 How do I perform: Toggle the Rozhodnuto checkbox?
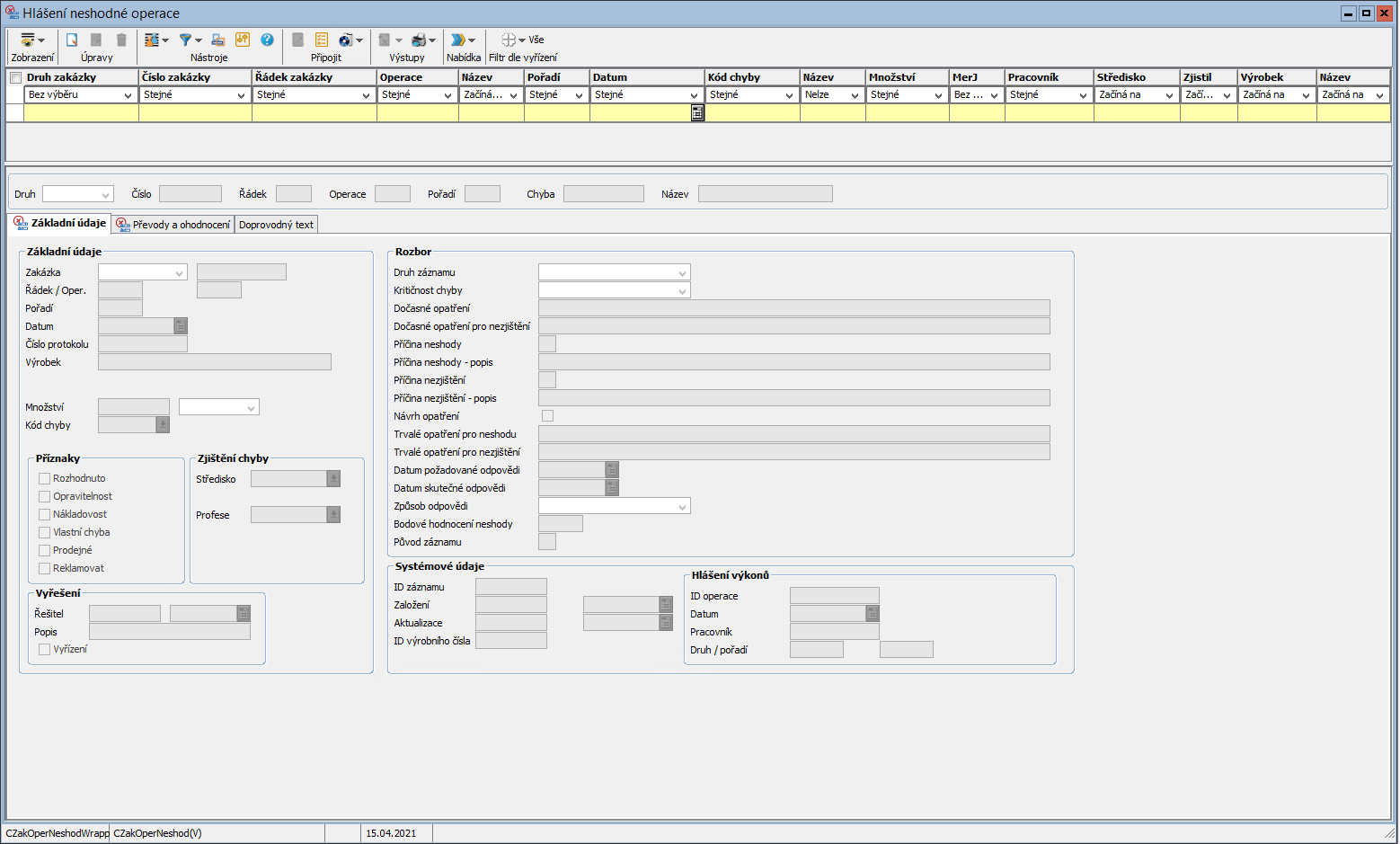44,478
